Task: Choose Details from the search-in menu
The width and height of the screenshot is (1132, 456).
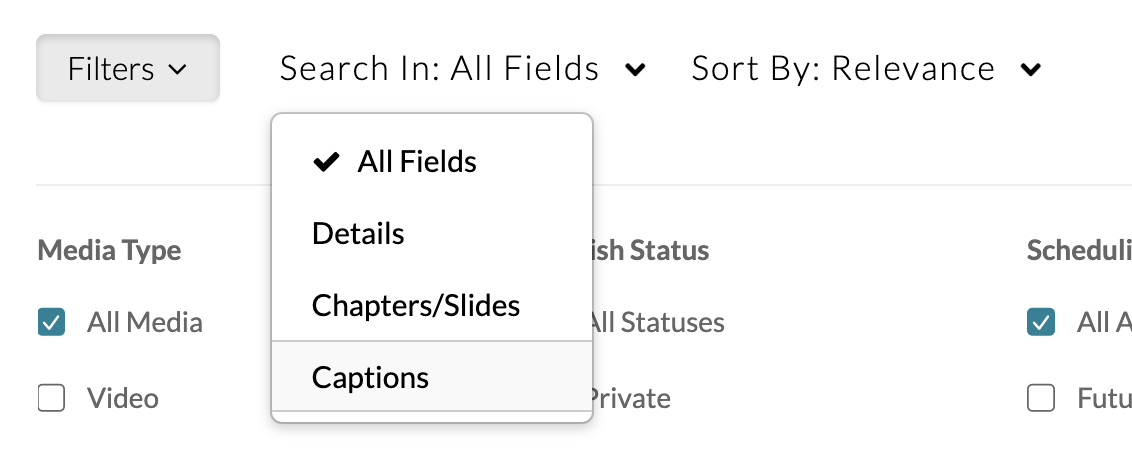Action: point(358,234)
